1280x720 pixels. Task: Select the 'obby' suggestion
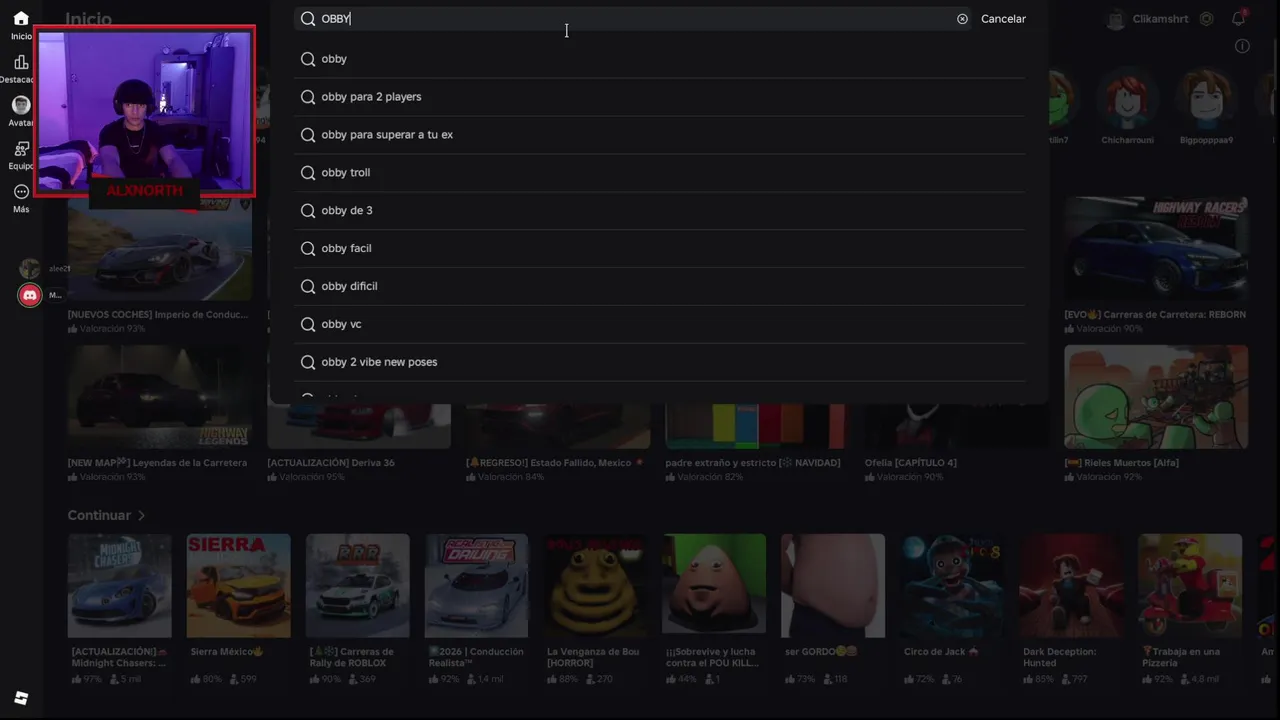tap(660, 59)
